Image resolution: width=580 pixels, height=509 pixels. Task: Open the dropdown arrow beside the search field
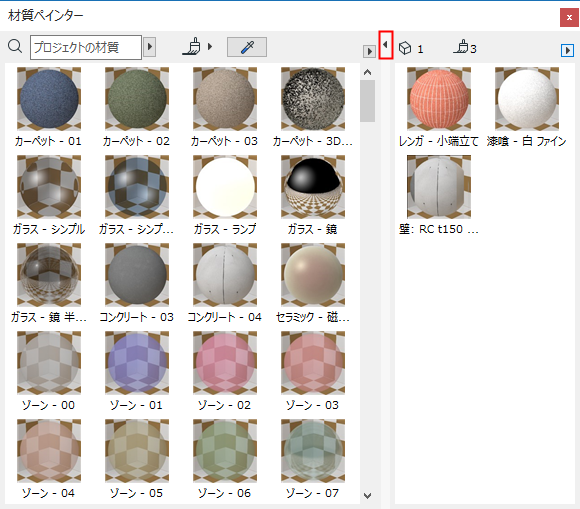pos(149,47)
